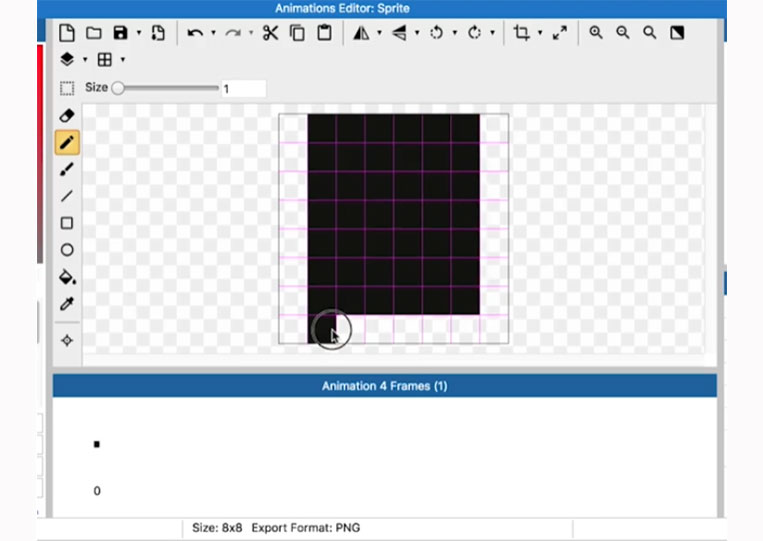Click the Export Format: PNG status text
The image size is (763, 541).
(x=306, y=528)
